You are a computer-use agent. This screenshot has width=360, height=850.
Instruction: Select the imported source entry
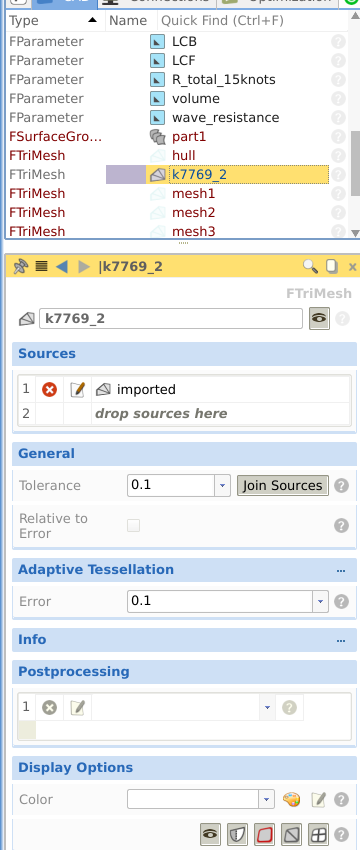(x=146, y=389)
